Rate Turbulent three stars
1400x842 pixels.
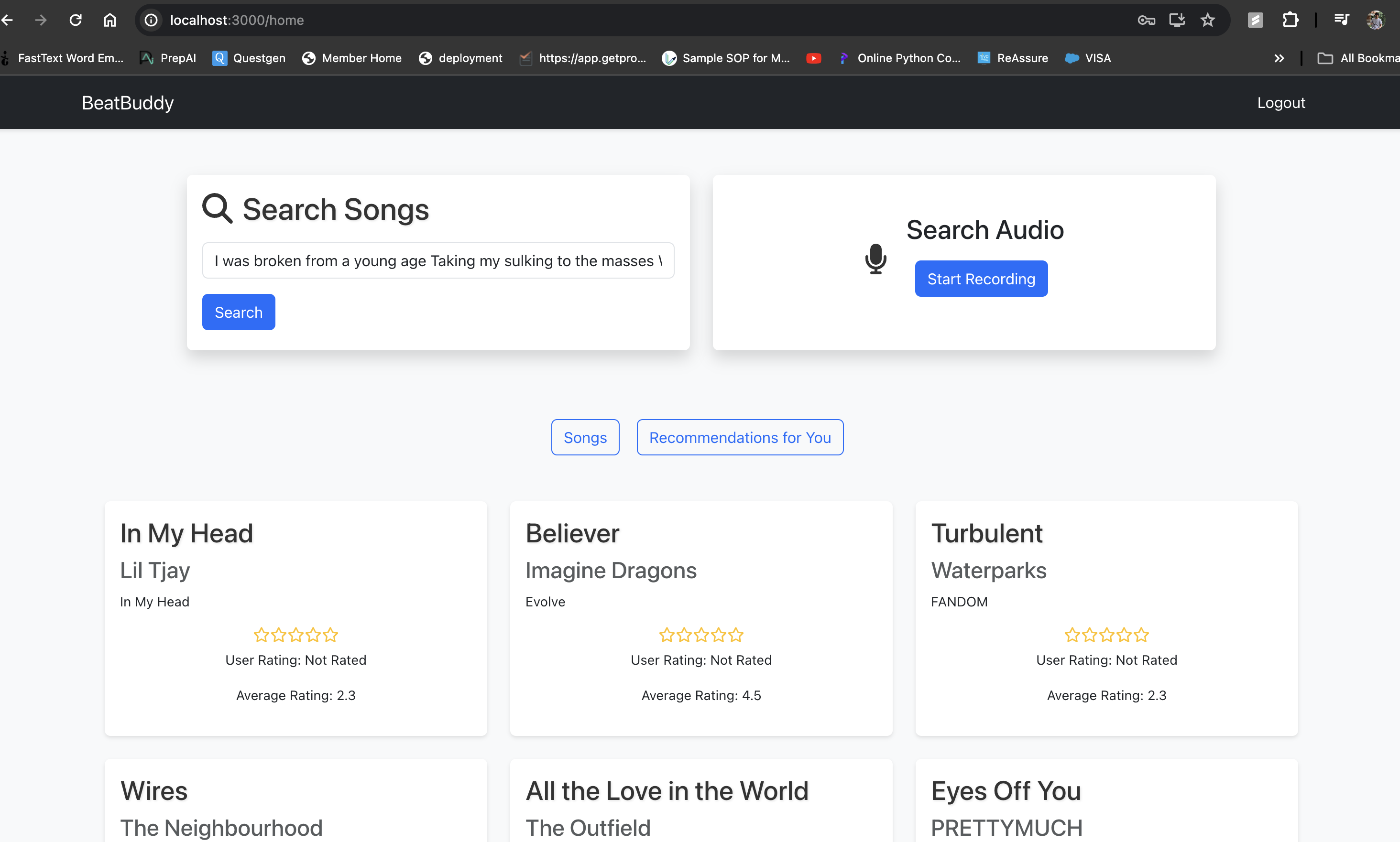coord(1106,635)
